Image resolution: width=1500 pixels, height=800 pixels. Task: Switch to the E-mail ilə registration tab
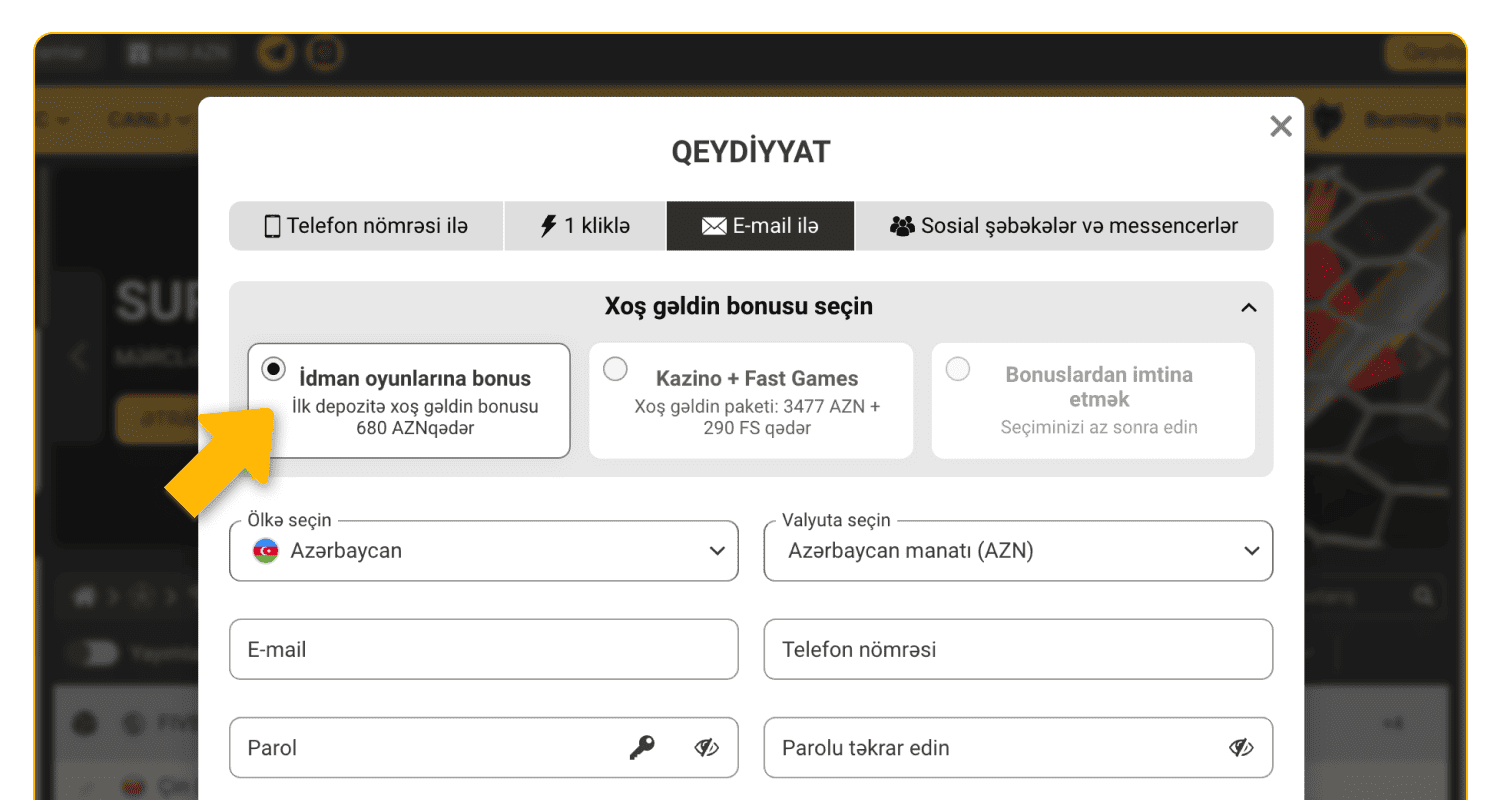click(760, 226)
